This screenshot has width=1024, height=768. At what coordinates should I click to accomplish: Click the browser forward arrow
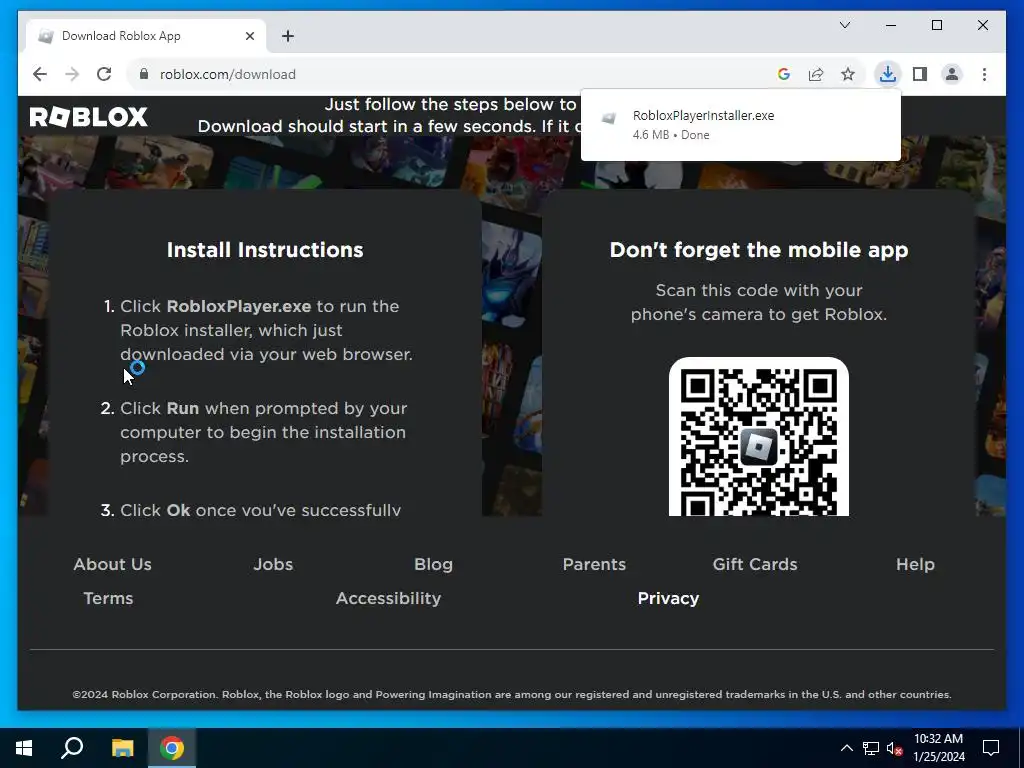click(72, 74)
